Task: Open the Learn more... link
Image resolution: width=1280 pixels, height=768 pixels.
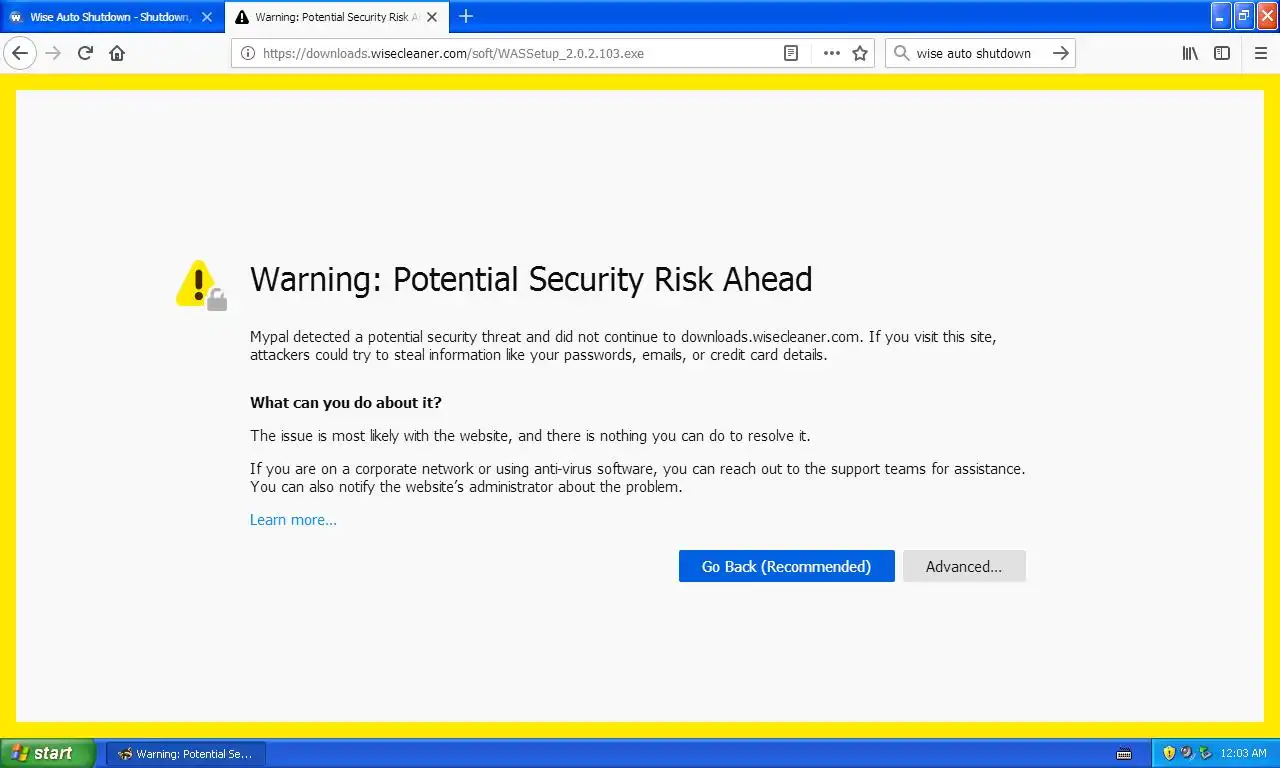Action: [x=293, y=520]
